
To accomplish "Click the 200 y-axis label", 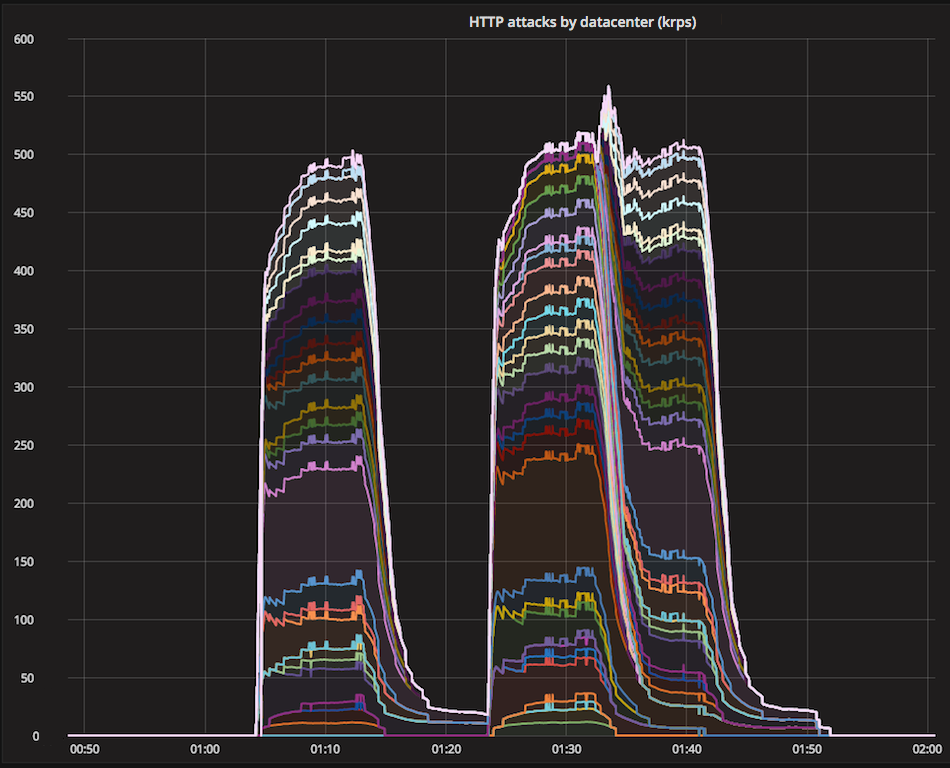I will (x=24, y=503).
